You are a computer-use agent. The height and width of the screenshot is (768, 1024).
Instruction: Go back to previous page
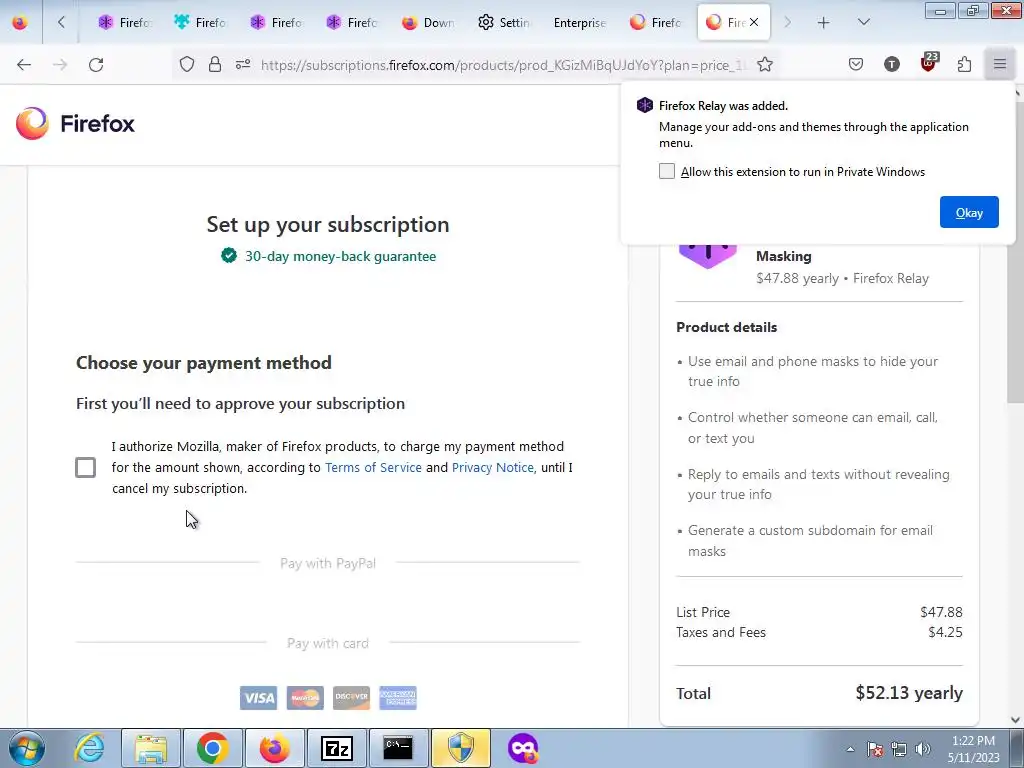(24, 64)
